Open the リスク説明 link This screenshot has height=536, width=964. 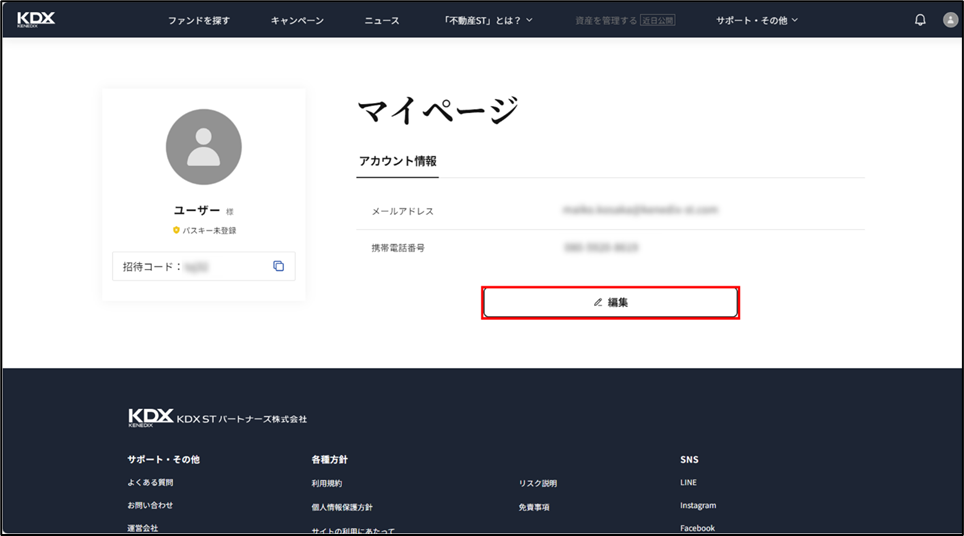pyautogui.click(x=538, y=483)
